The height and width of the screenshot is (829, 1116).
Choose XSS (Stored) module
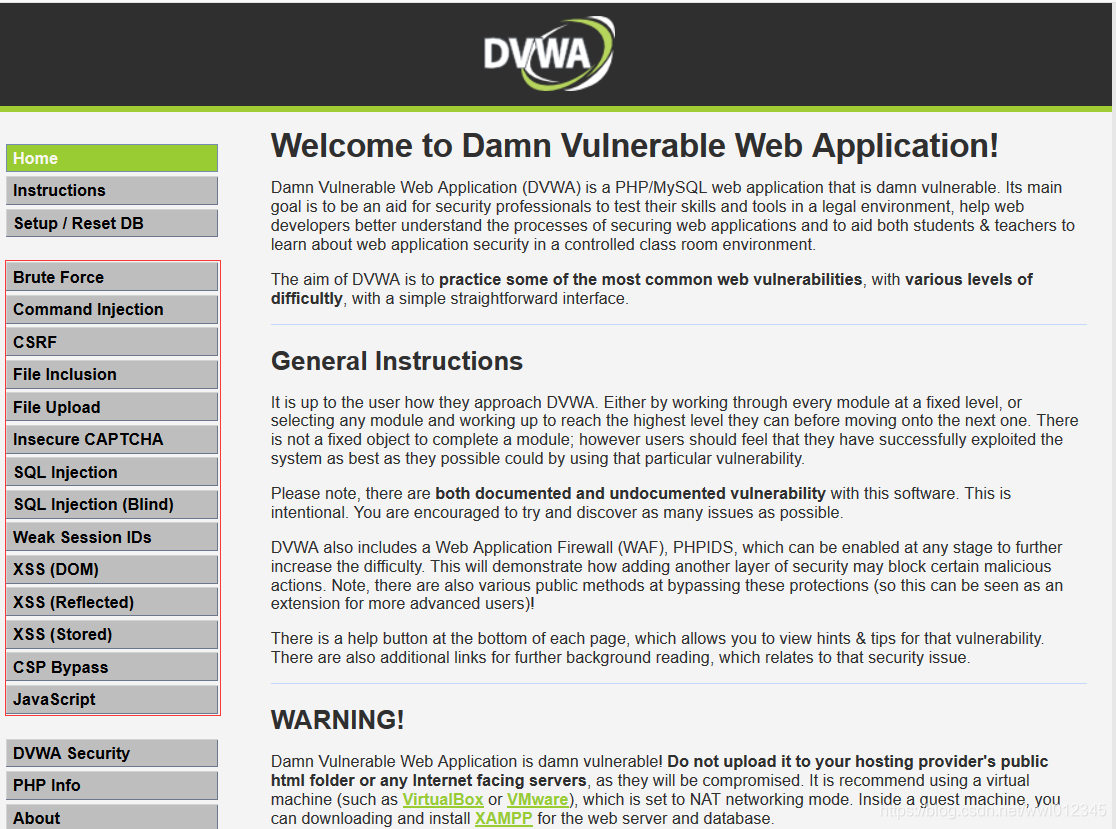(x=112, y=635)
